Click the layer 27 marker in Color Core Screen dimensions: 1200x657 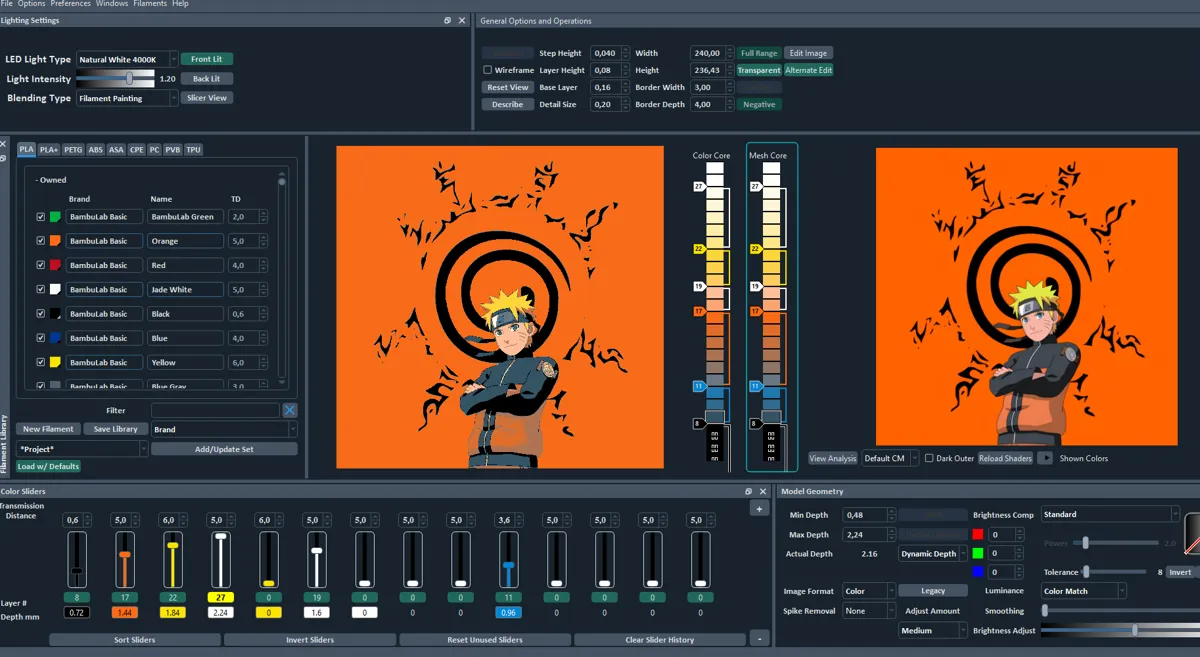click(x=700, y=186)
